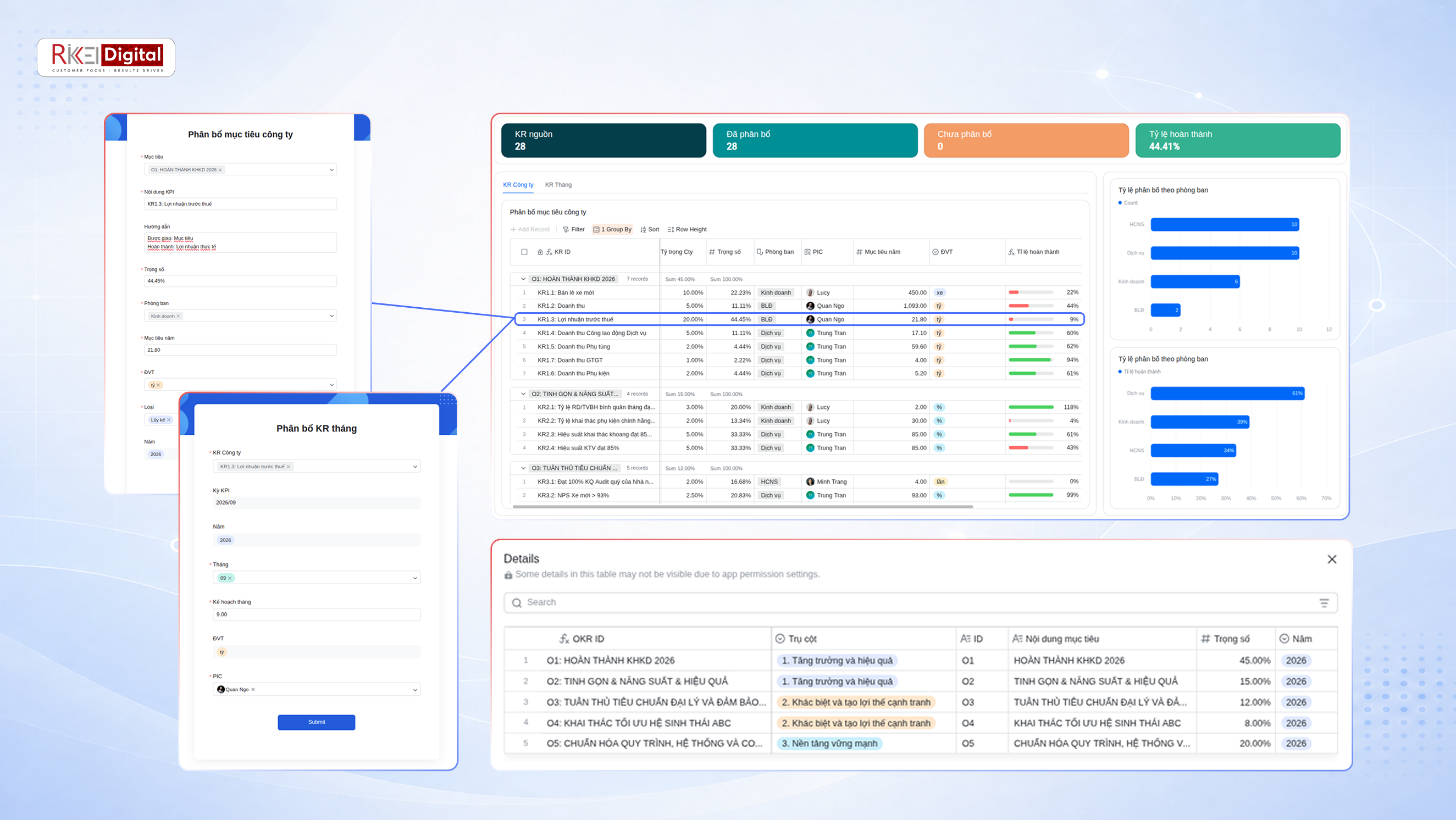Click the KR nguồn 28 summary card
Screen dimensions: 1456x820
click(603, 140)
